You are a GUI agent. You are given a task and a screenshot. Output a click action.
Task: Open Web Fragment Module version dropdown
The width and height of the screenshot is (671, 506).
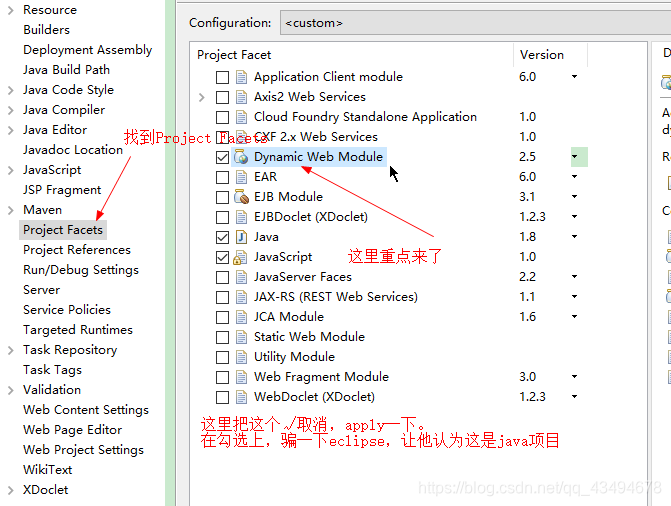[575, 376]
